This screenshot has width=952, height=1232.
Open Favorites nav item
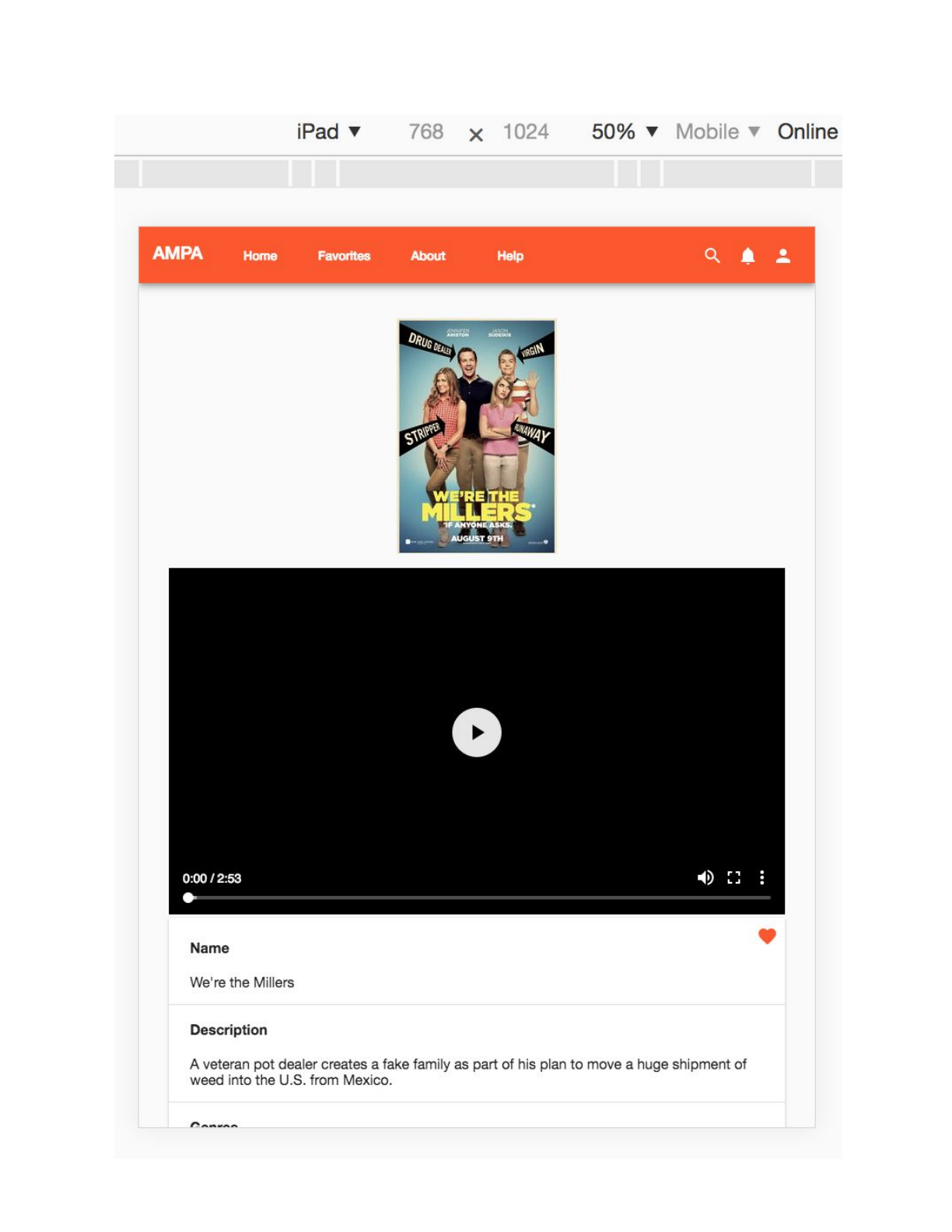(x=344, y=255)
